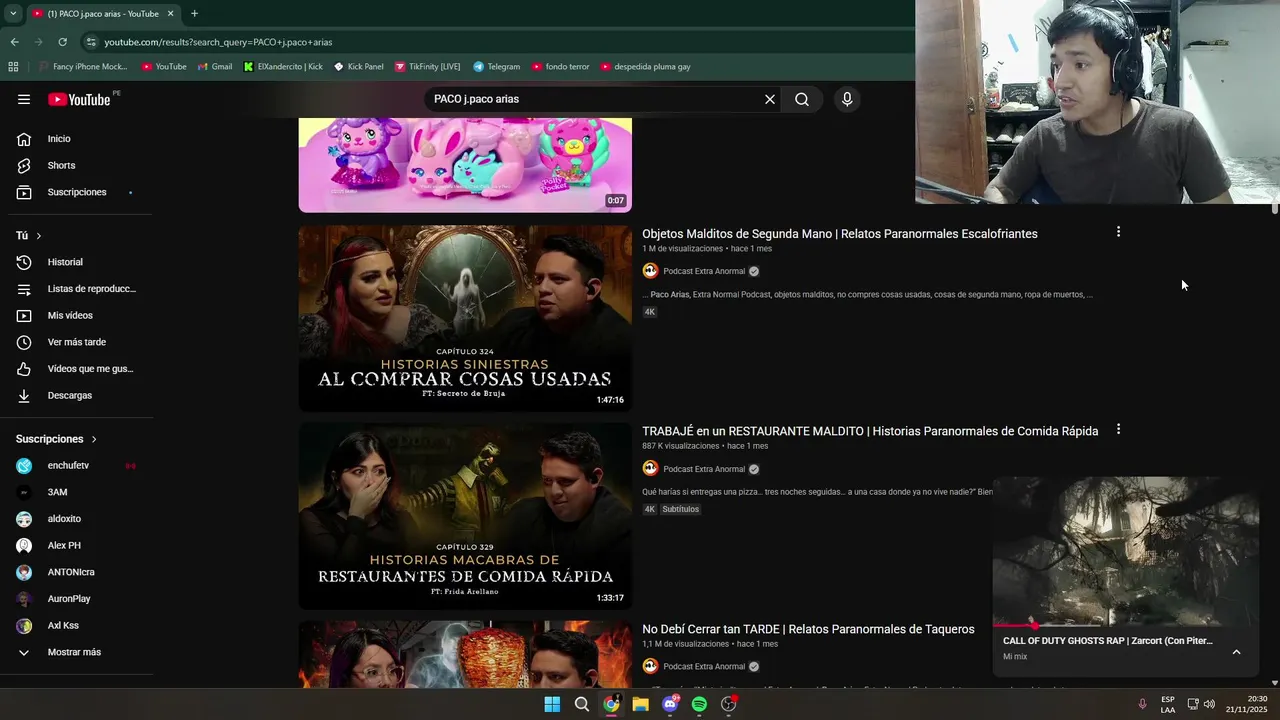Expand the Suscripciones heading chevron
Image resolution: width=1280 pixels, height=720 pixels.
tap(94, 439)
